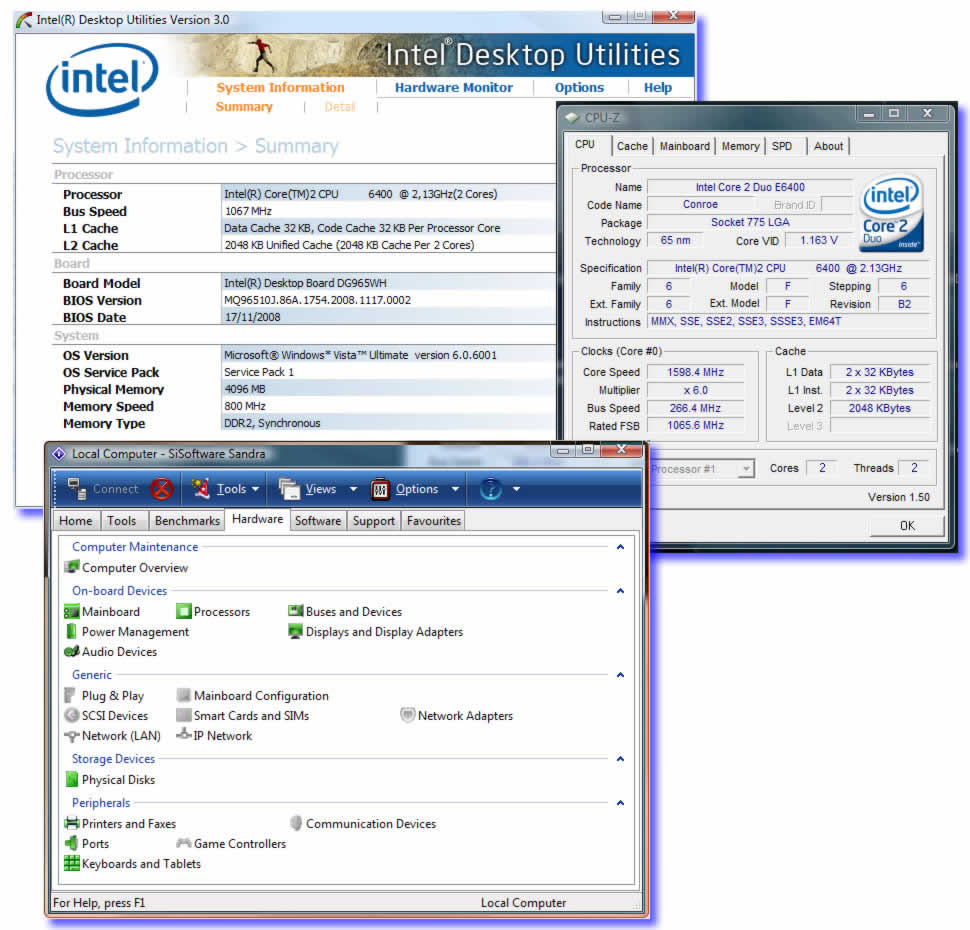Open Mainboard Configuration module

252,696
